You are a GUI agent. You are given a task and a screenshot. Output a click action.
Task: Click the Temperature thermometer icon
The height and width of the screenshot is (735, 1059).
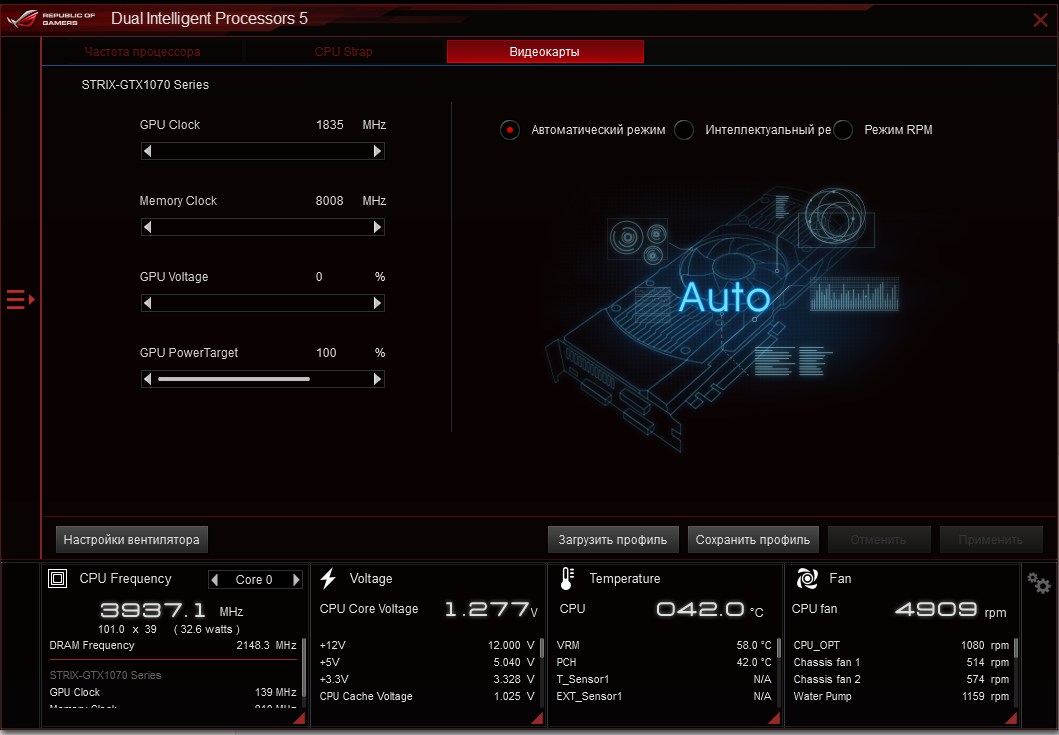click(x=567, y=578)
